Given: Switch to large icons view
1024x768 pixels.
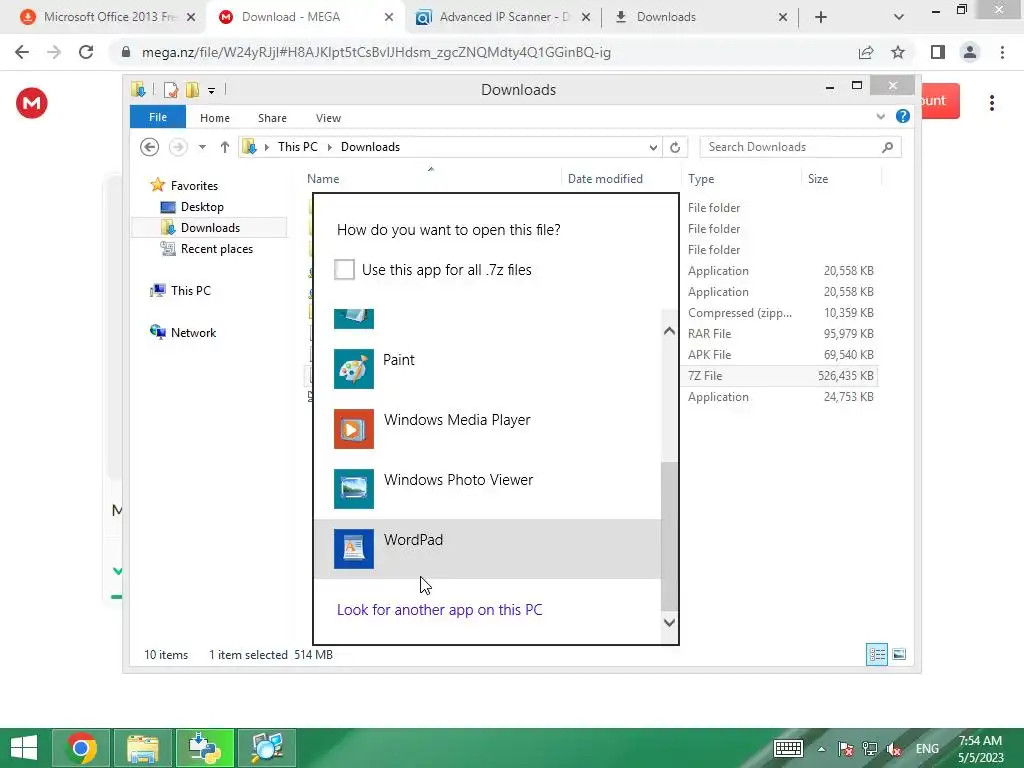Looking at the screenshot, I should pyautogui.click(x=899, y=654).
